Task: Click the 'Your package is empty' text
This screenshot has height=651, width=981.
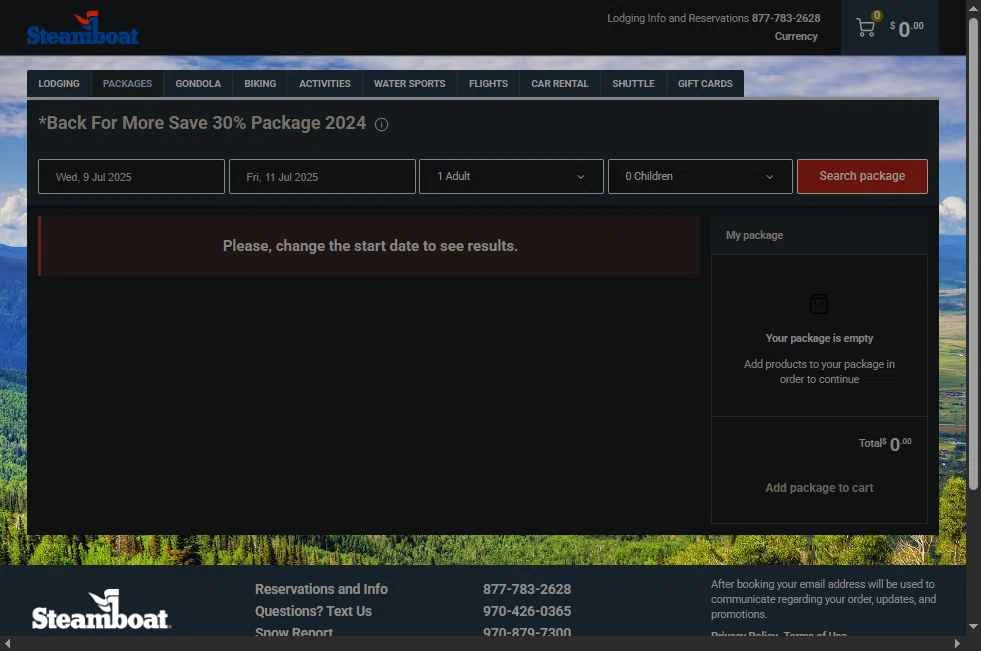Action: (819, 338)
